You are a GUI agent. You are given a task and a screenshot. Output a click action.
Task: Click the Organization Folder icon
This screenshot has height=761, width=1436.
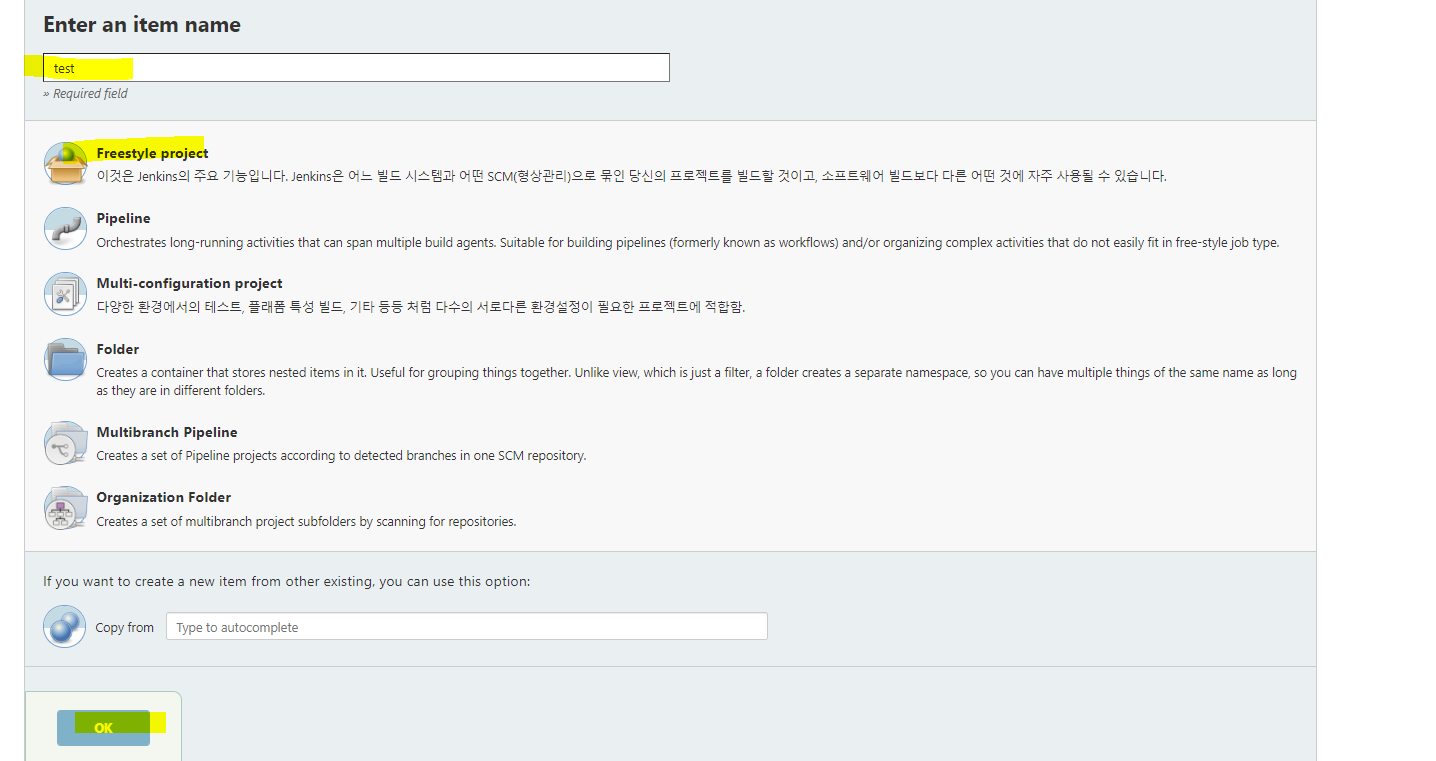click(65, 508)
